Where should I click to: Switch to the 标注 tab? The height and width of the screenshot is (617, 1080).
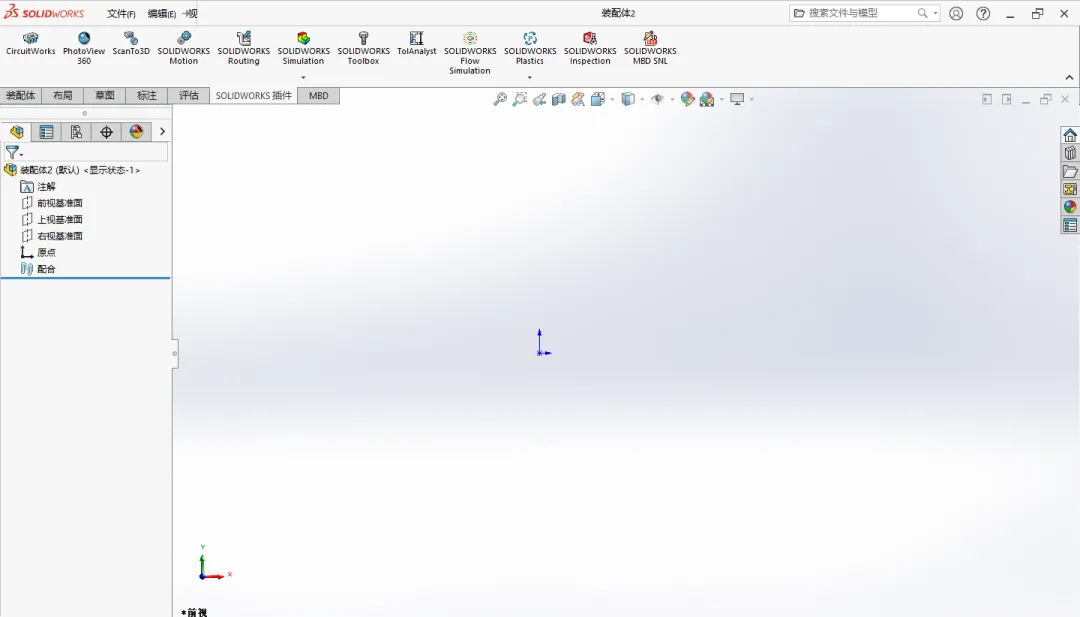pos(147,96)
